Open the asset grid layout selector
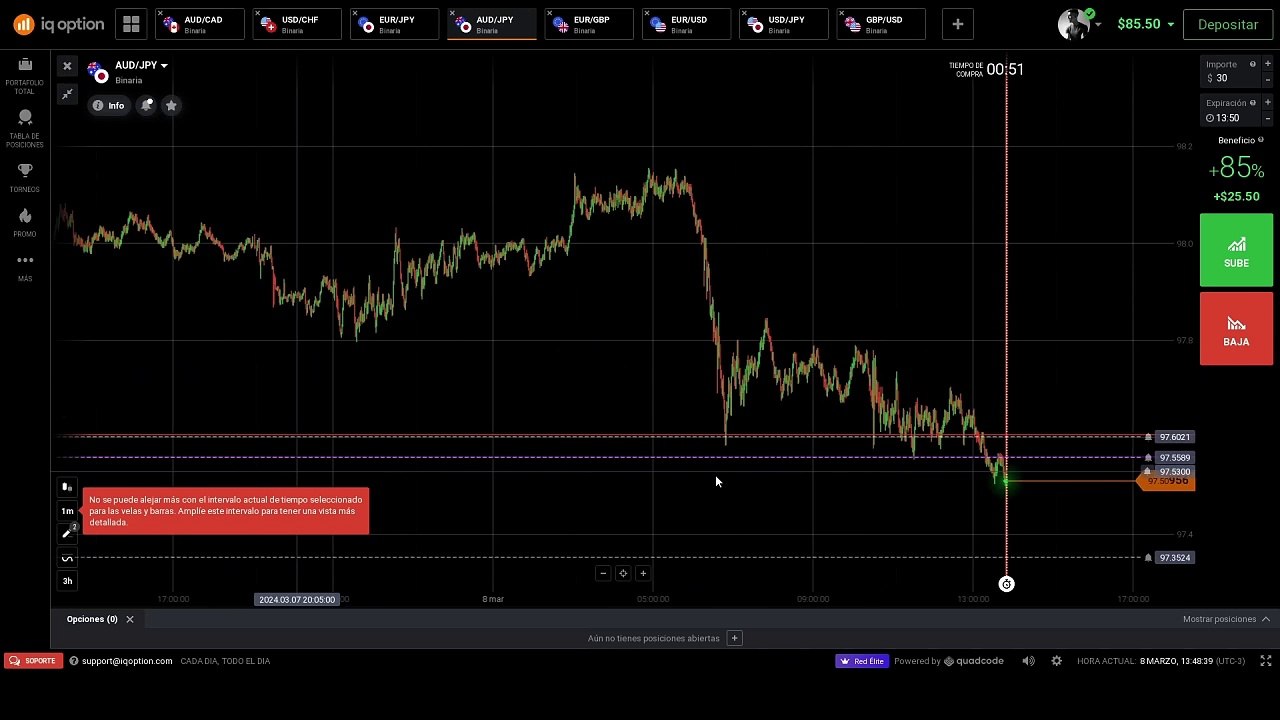This screenshot has height=720, width=1280. coord(131,24)
